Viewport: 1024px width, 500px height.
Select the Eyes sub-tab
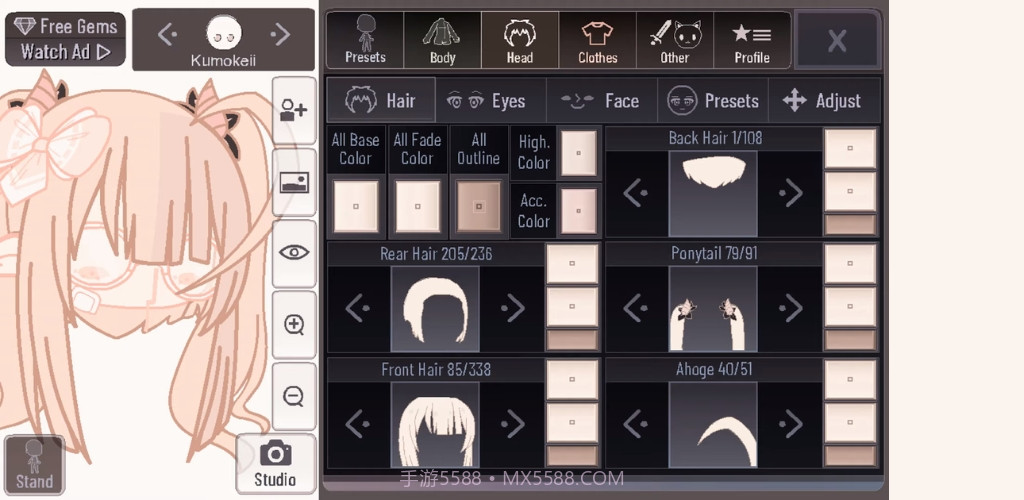pos(490,101)
